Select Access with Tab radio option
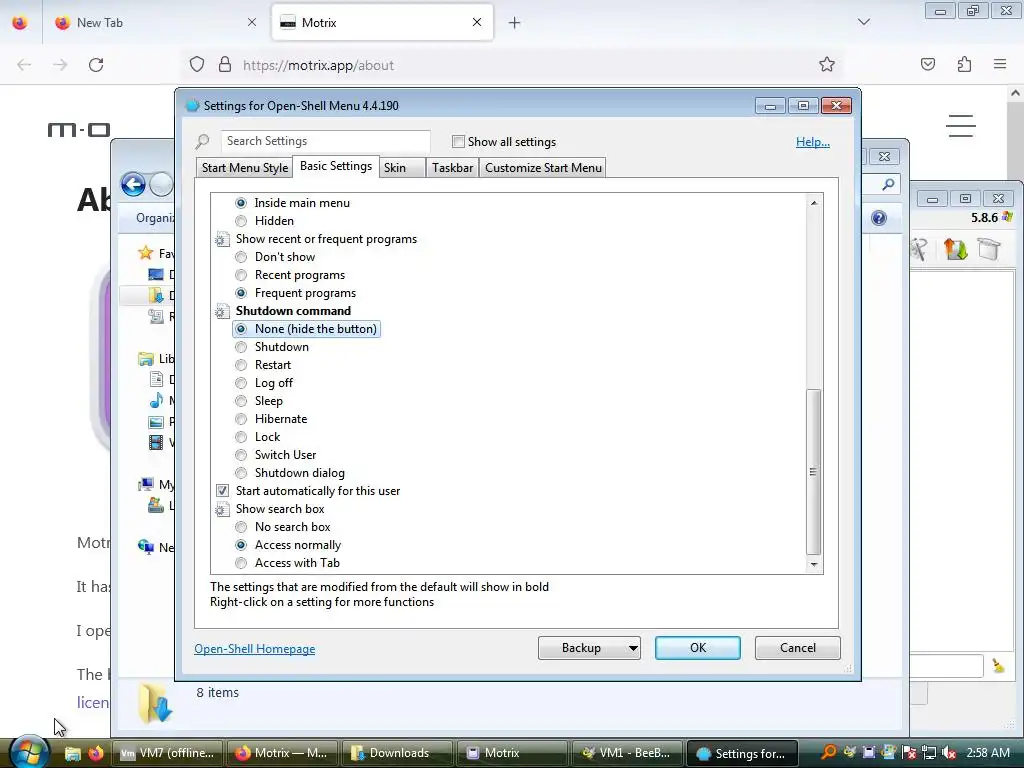 click(x=241, y=563)
